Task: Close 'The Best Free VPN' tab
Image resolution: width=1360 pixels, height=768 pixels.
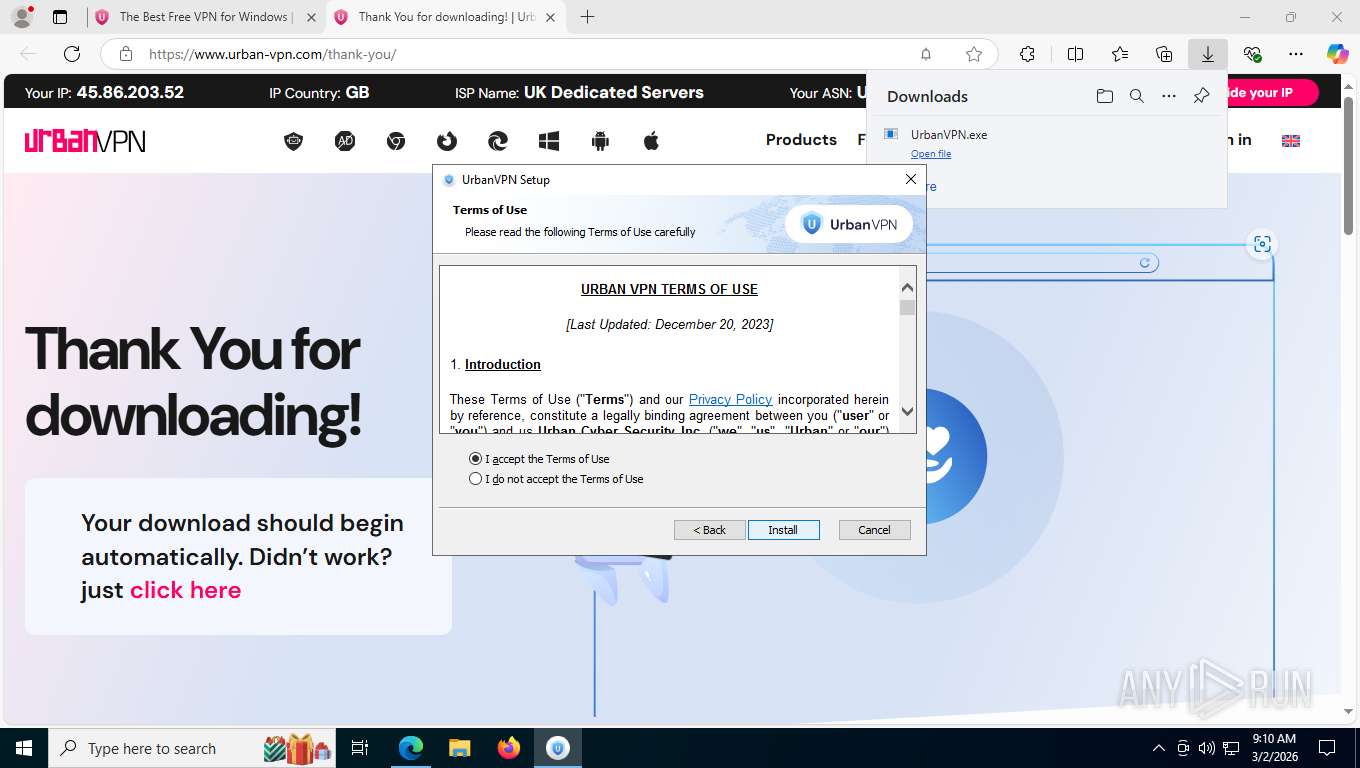Action: 311,17
